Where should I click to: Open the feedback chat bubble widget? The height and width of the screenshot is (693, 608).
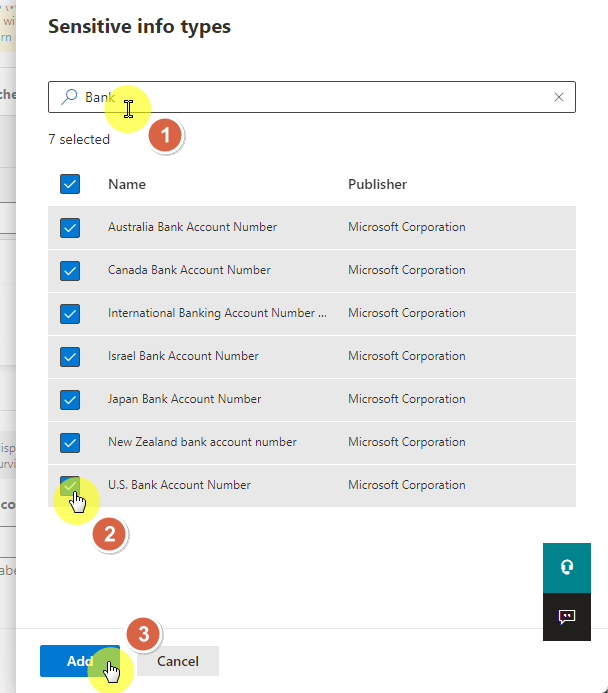(x=567, y=617)
